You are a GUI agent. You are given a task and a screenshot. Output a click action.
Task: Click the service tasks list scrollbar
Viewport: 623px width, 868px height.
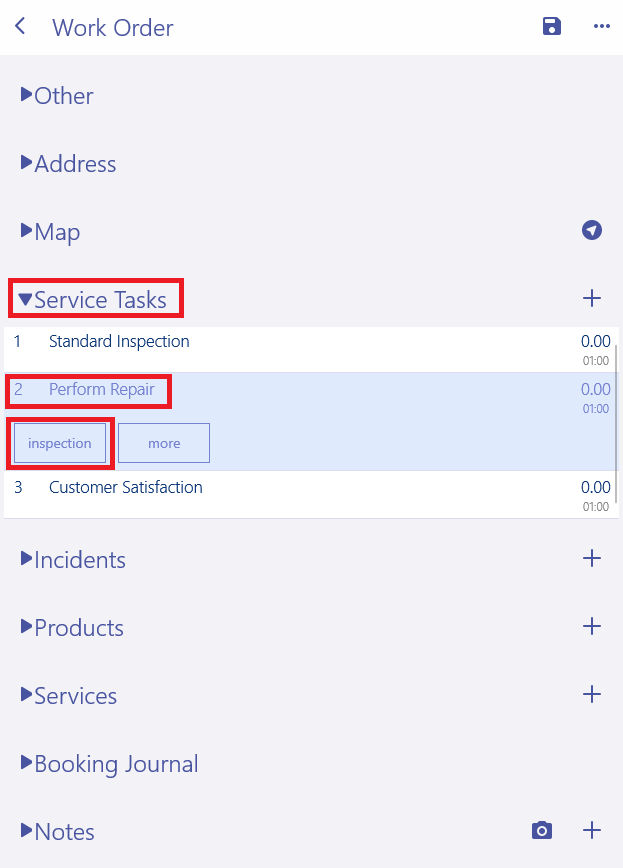click(x=616, y=400)
